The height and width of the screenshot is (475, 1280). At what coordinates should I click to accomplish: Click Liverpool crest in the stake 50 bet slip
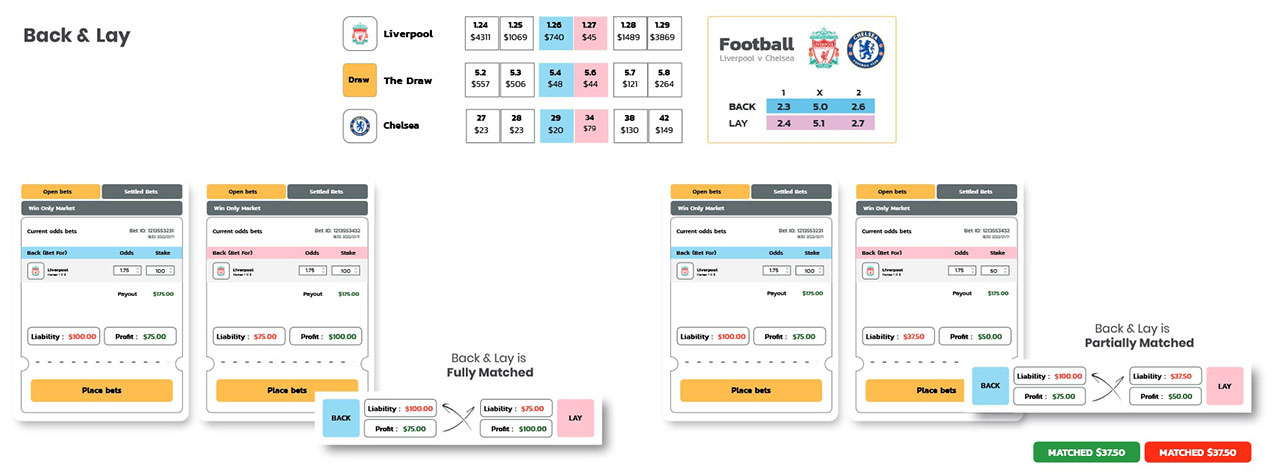(868, 270)
